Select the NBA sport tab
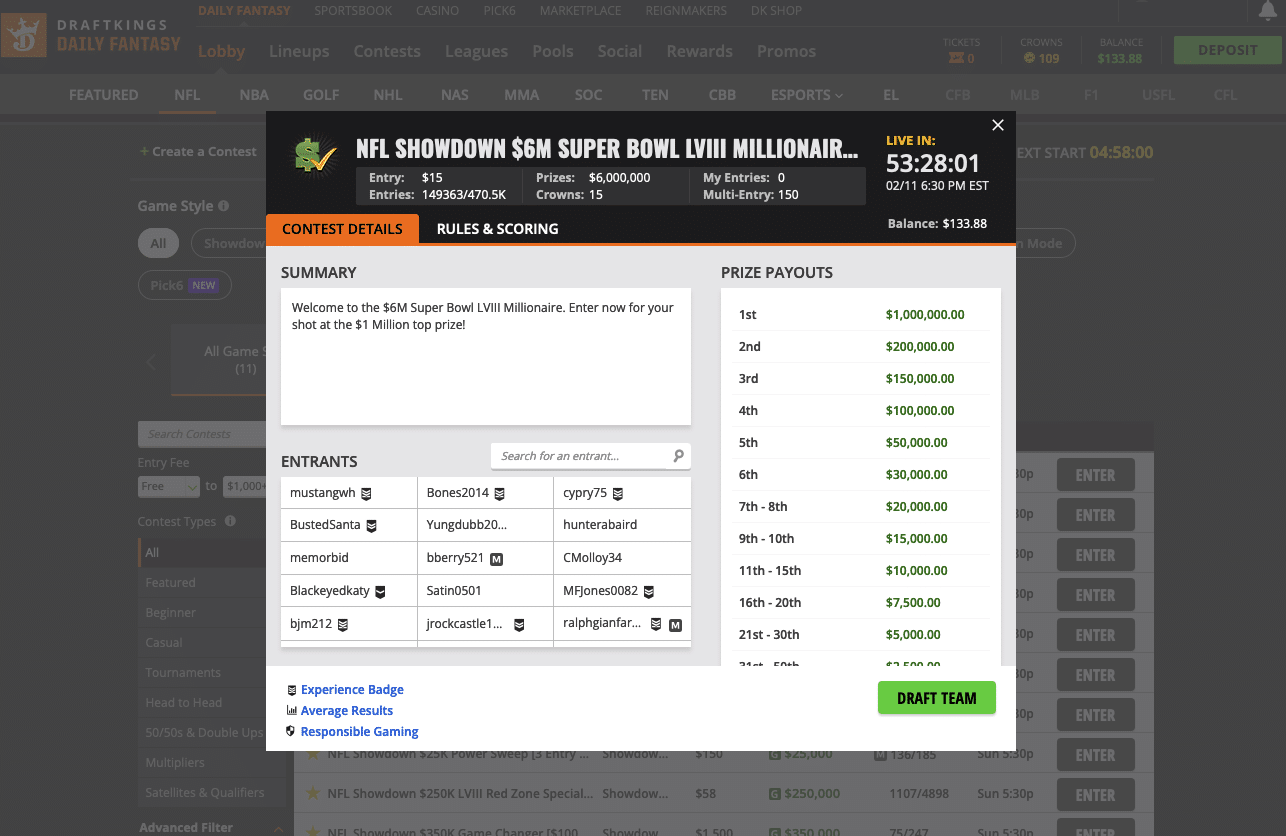Viewport: 1286px width, 836px height. coord(254,95)
